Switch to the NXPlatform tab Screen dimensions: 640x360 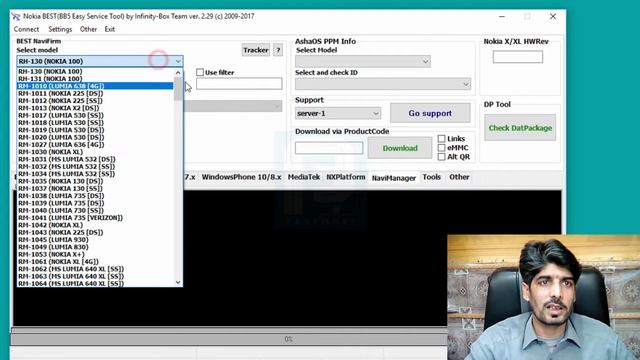click(346, 177)
